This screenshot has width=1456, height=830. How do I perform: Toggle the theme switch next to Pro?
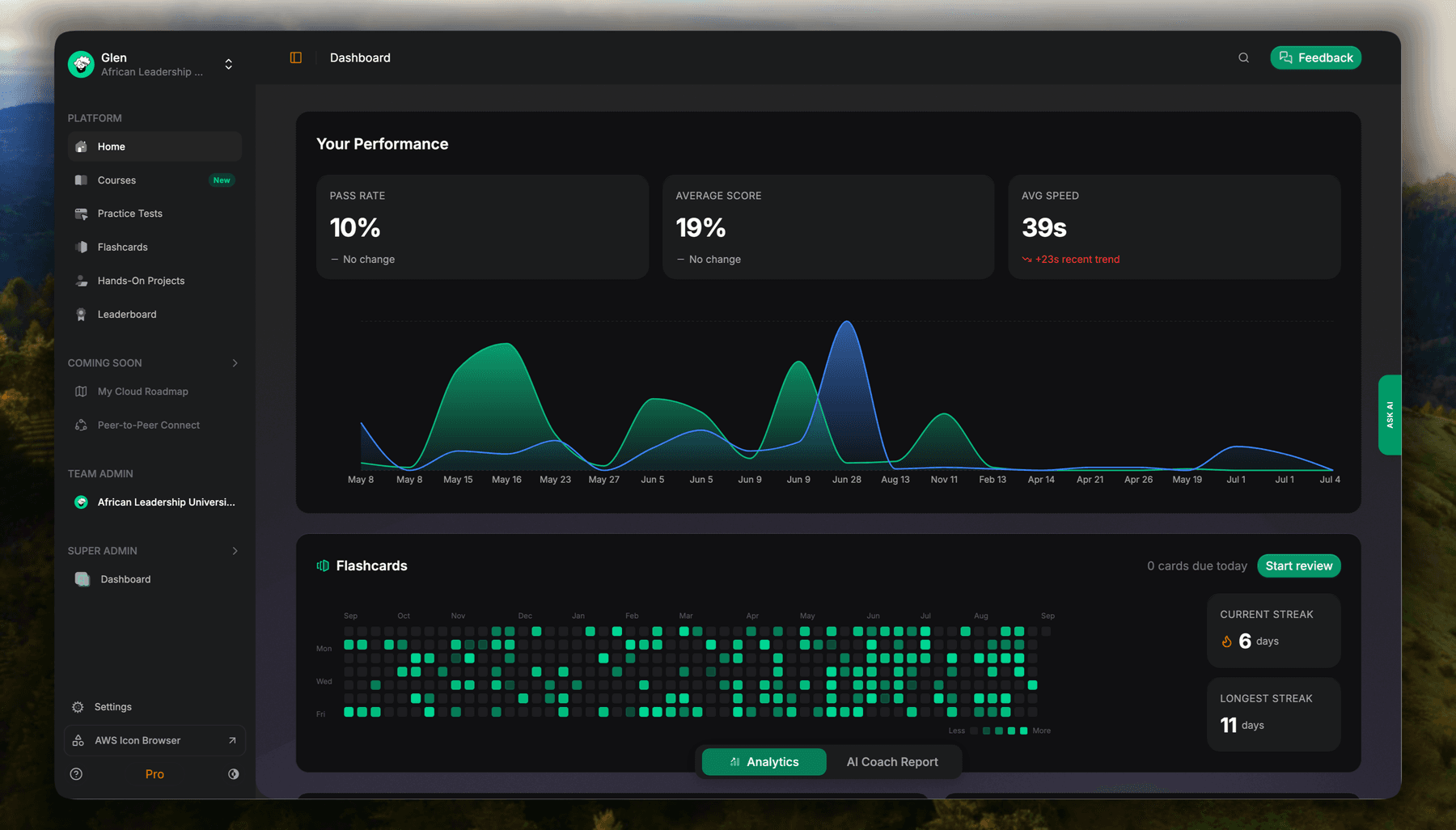[233, 774]
